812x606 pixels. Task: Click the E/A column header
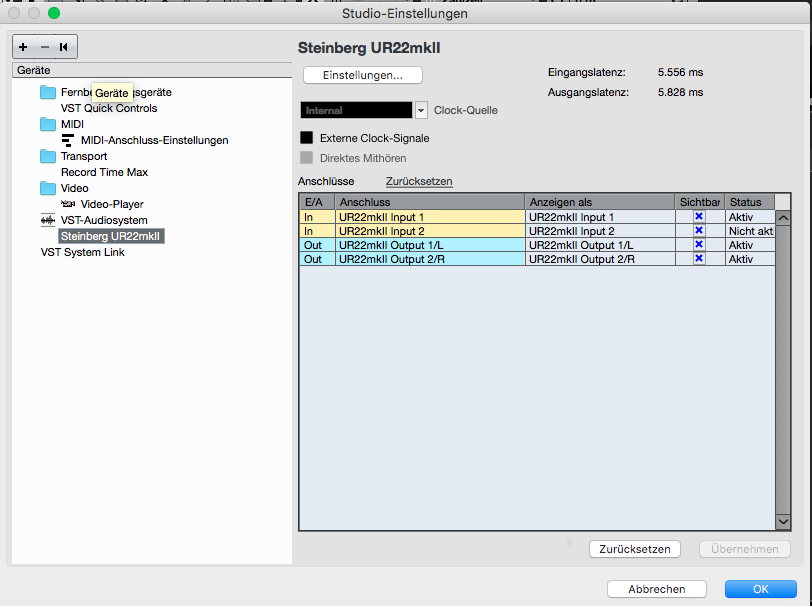317,202
